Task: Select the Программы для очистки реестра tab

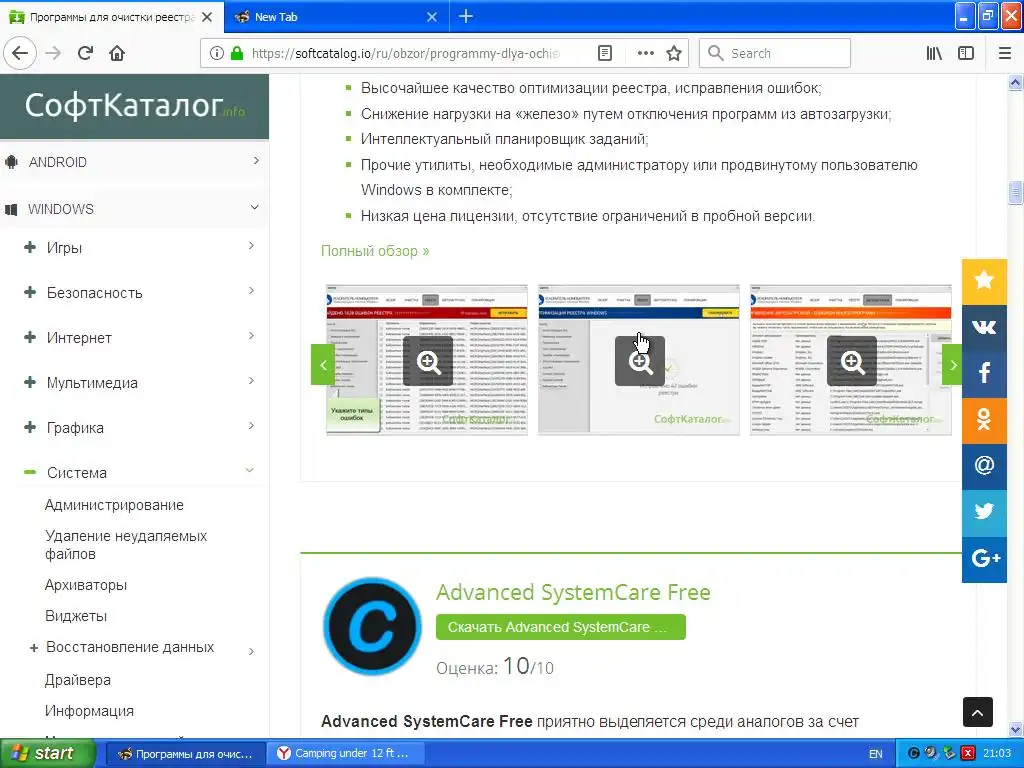Action: point(112,17)
